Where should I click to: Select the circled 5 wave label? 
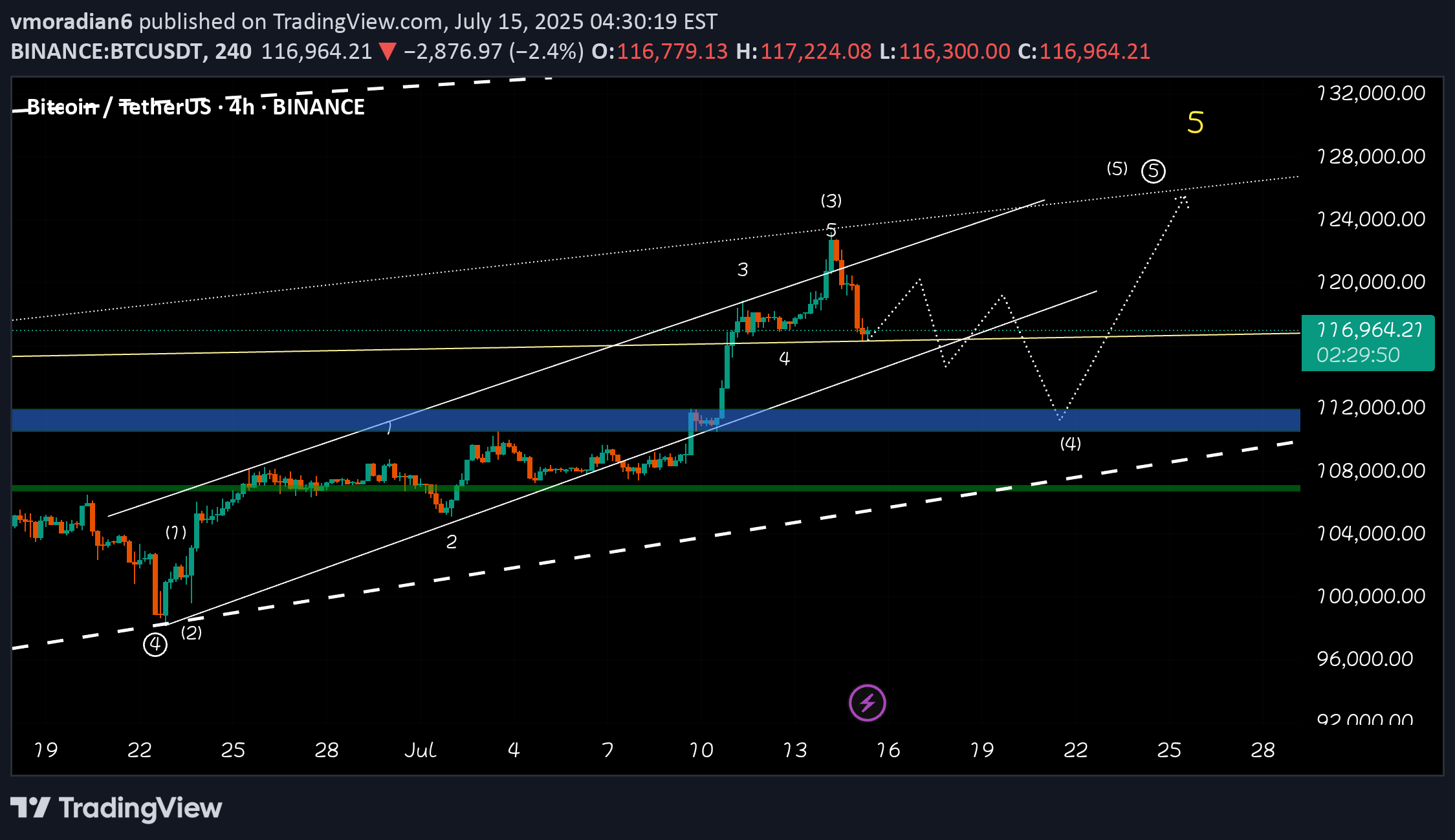point(1153,171)
